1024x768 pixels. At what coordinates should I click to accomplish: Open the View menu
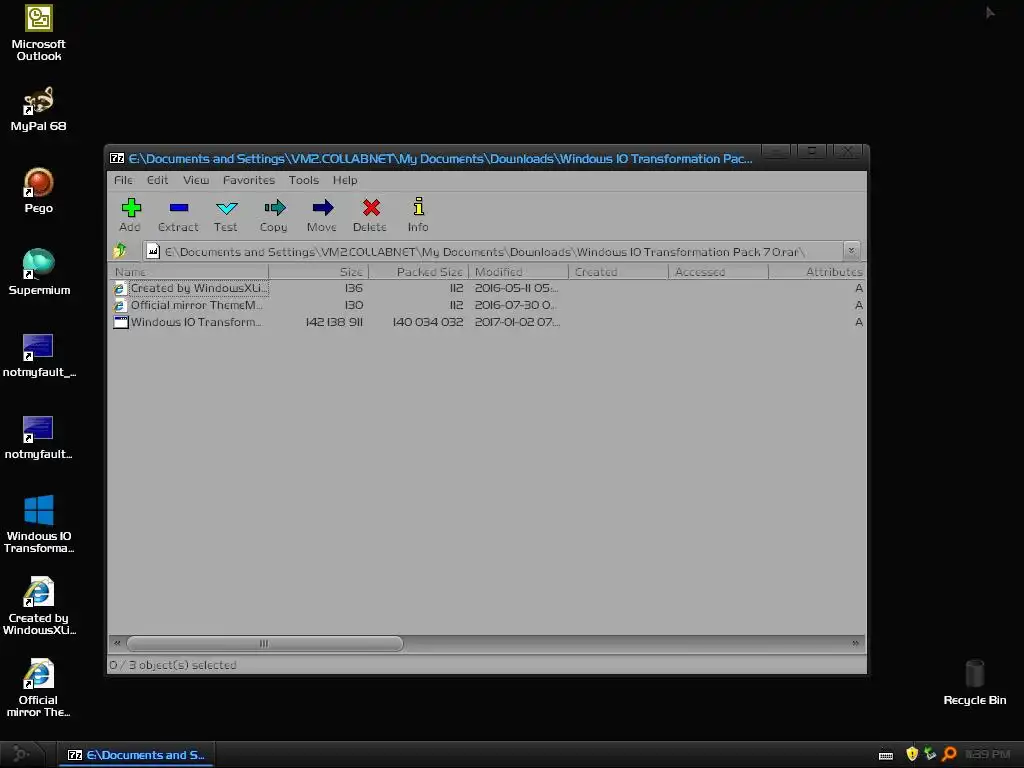click(x=196, y=180)
